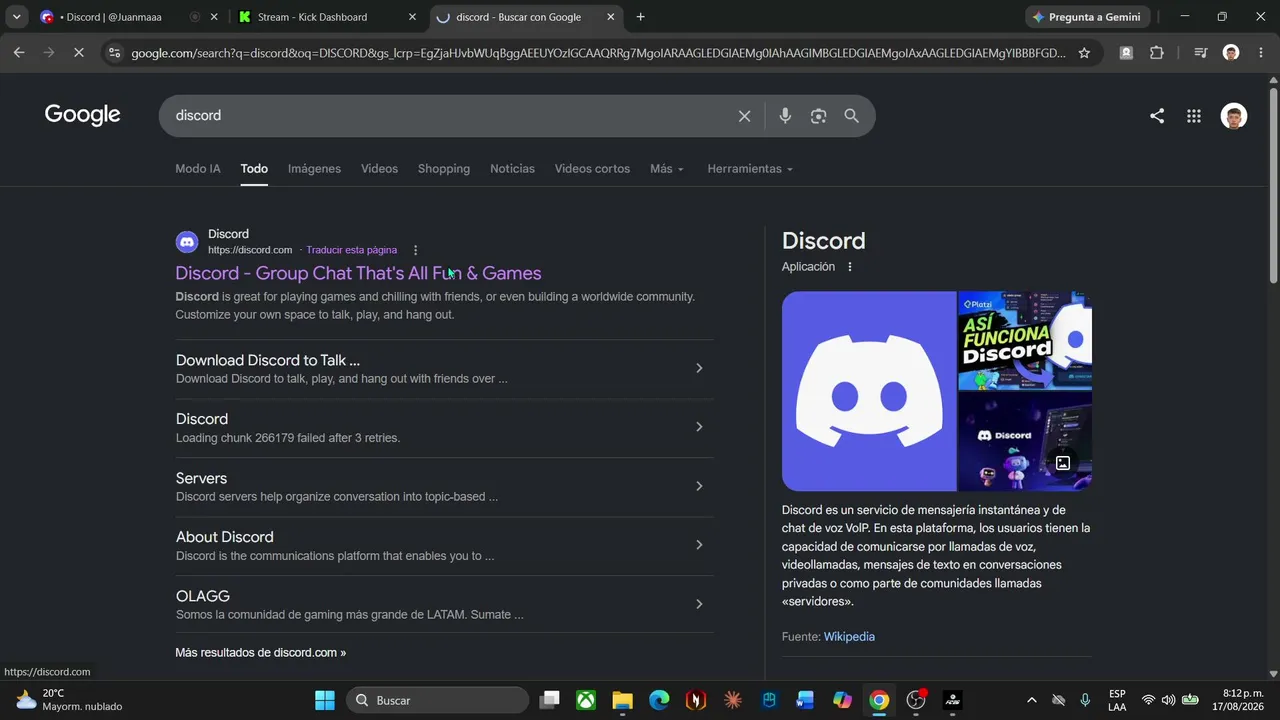Submit search with the magnifying glass icon
The height and width of the screenshot is (720, 1280).
[x=851, y=116]
